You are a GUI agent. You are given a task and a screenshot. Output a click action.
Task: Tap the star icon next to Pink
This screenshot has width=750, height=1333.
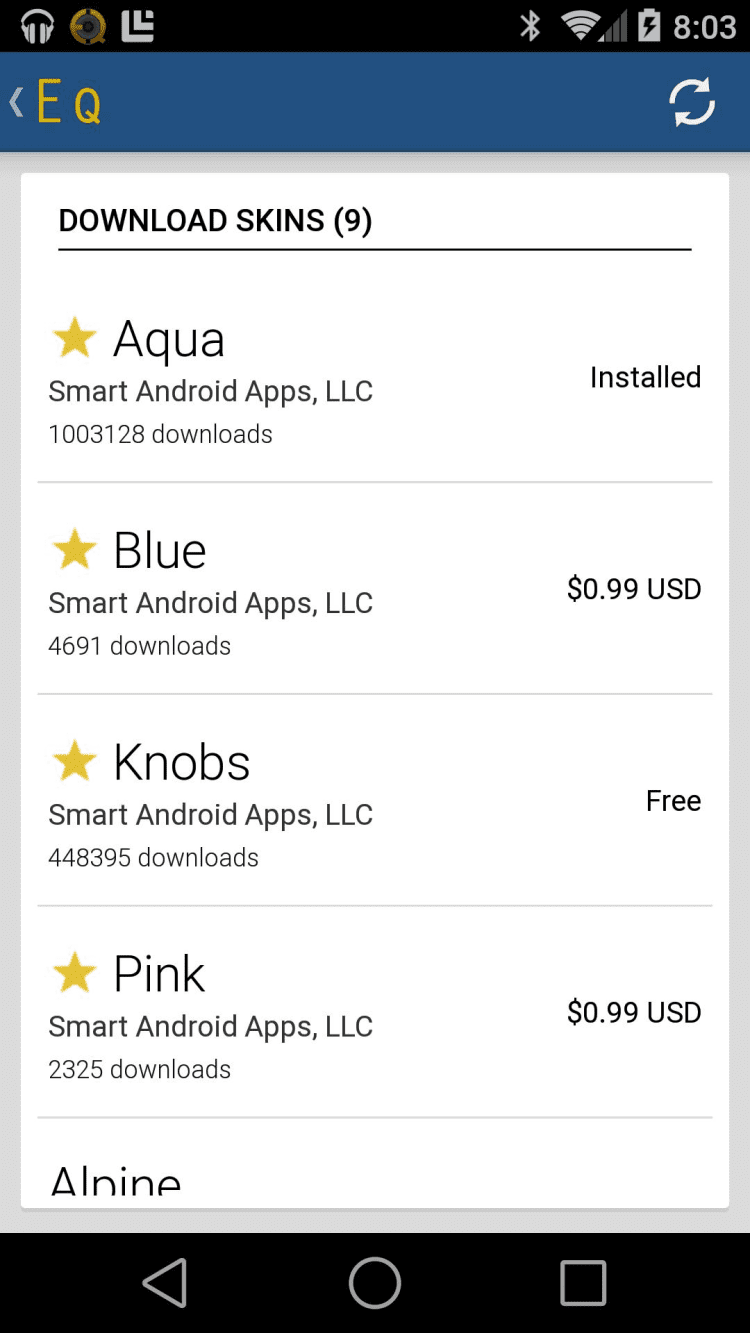click(x=74, y=973)
